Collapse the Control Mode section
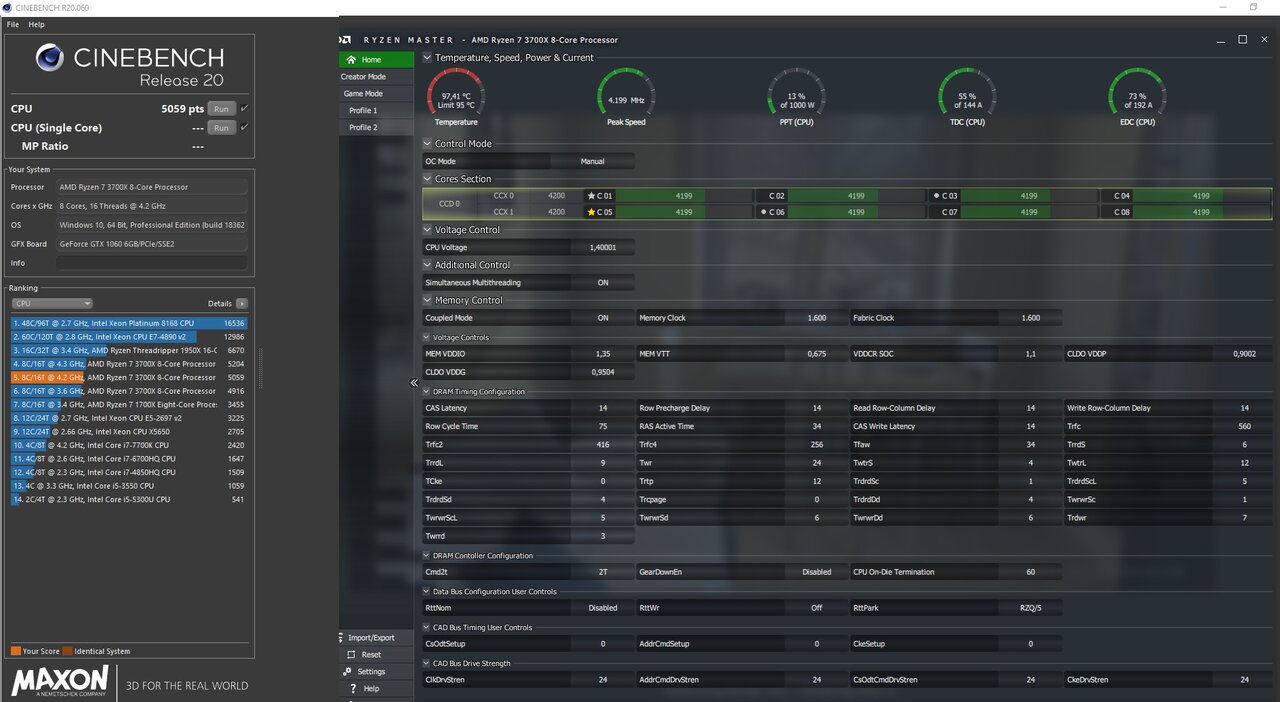This screenshot has height=702, width=1280. [428, 144]
